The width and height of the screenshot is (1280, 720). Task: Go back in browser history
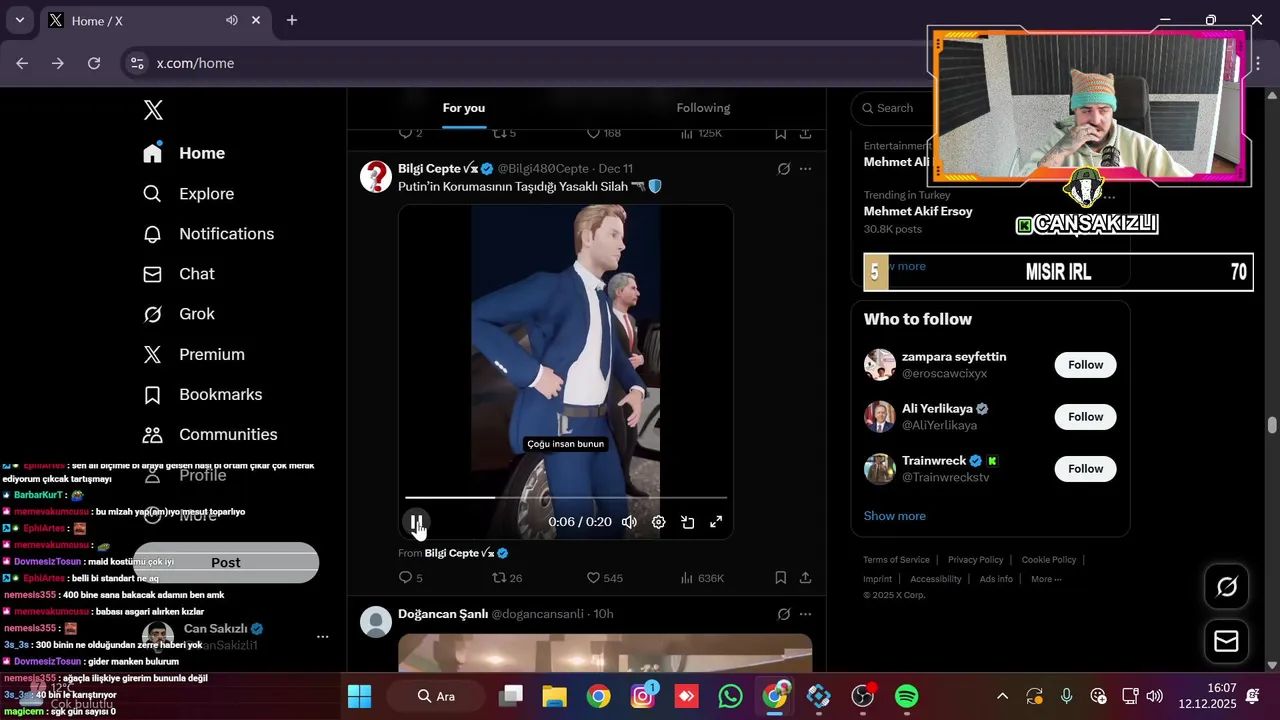[22, 63]
